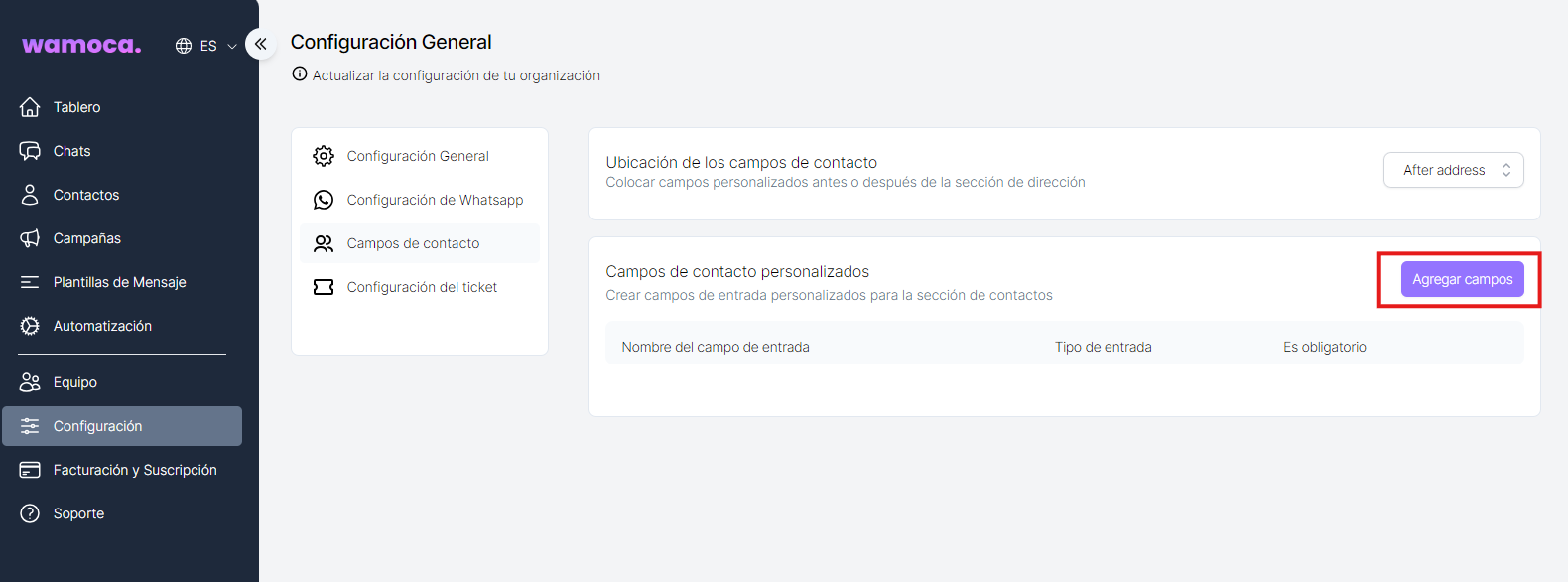
Task: Click the Soporte question mark icon
Action: [30, 513]
